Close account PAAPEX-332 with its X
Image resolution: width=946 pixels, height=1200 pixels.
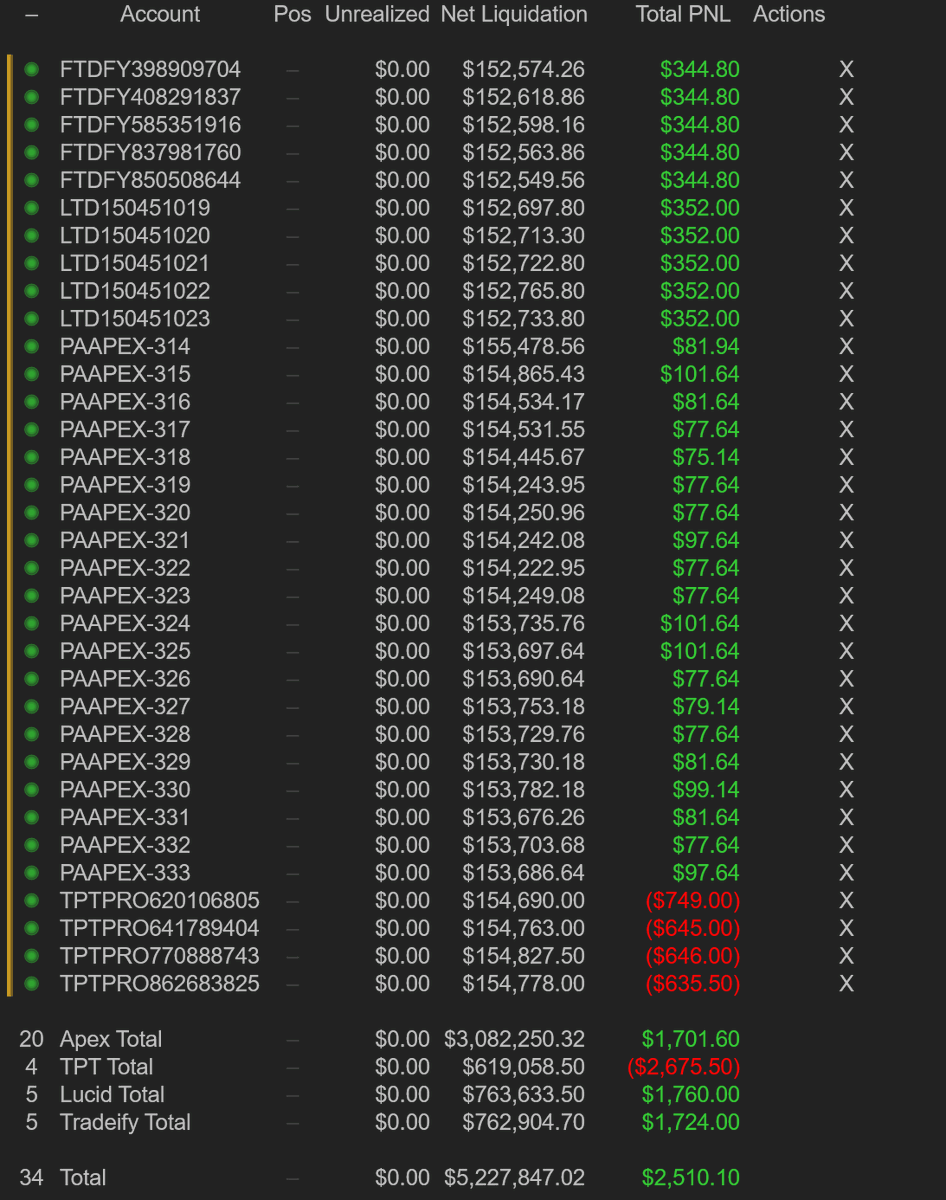click(x=846, y=845)
